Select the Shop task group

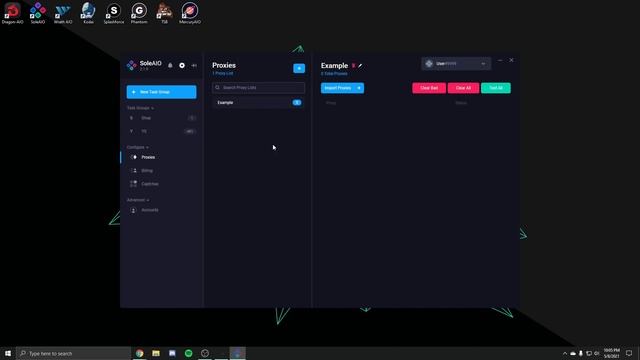[162, 118]
